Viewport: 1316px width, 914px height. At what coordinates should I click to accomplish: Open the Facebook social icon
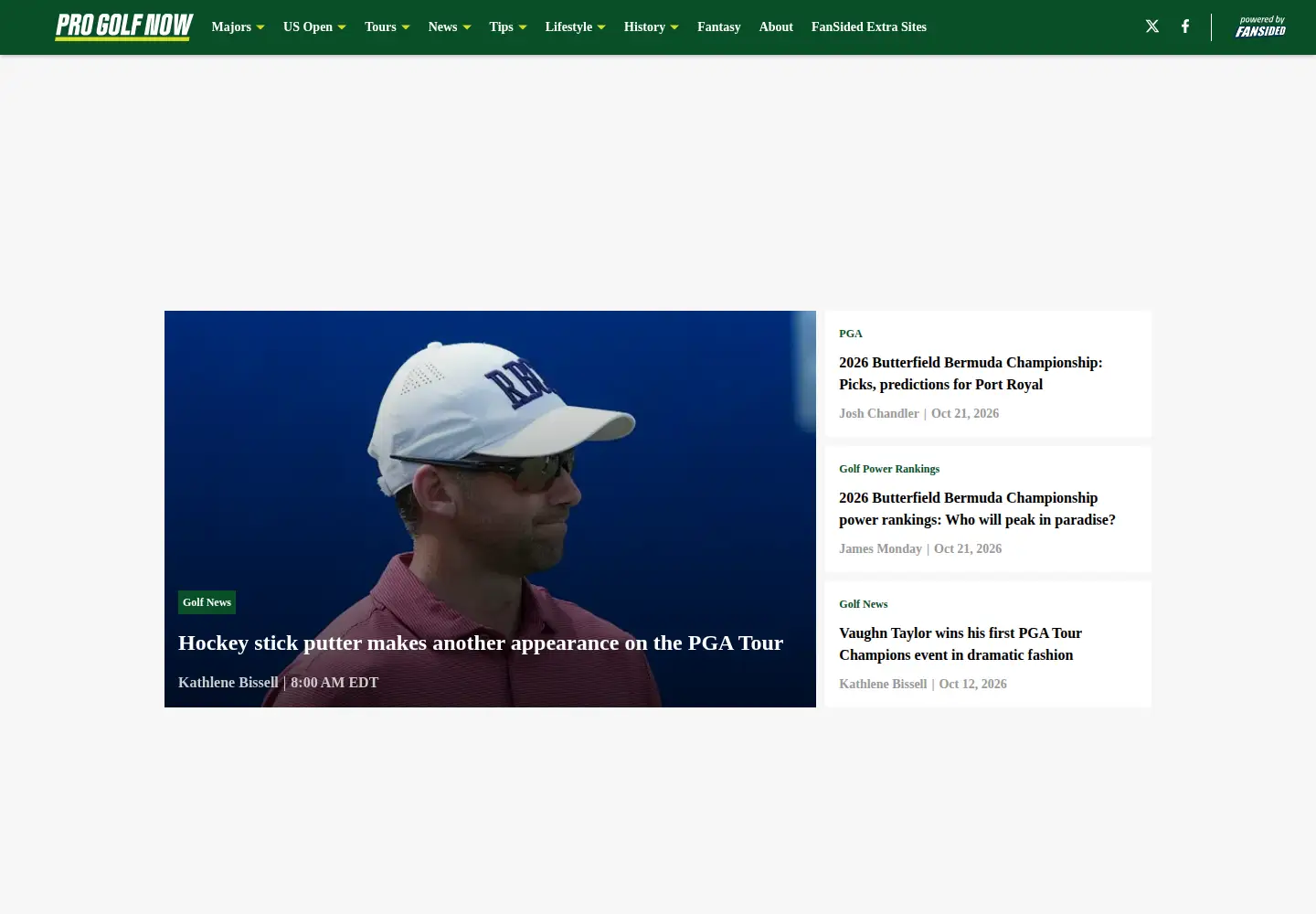1185,27
